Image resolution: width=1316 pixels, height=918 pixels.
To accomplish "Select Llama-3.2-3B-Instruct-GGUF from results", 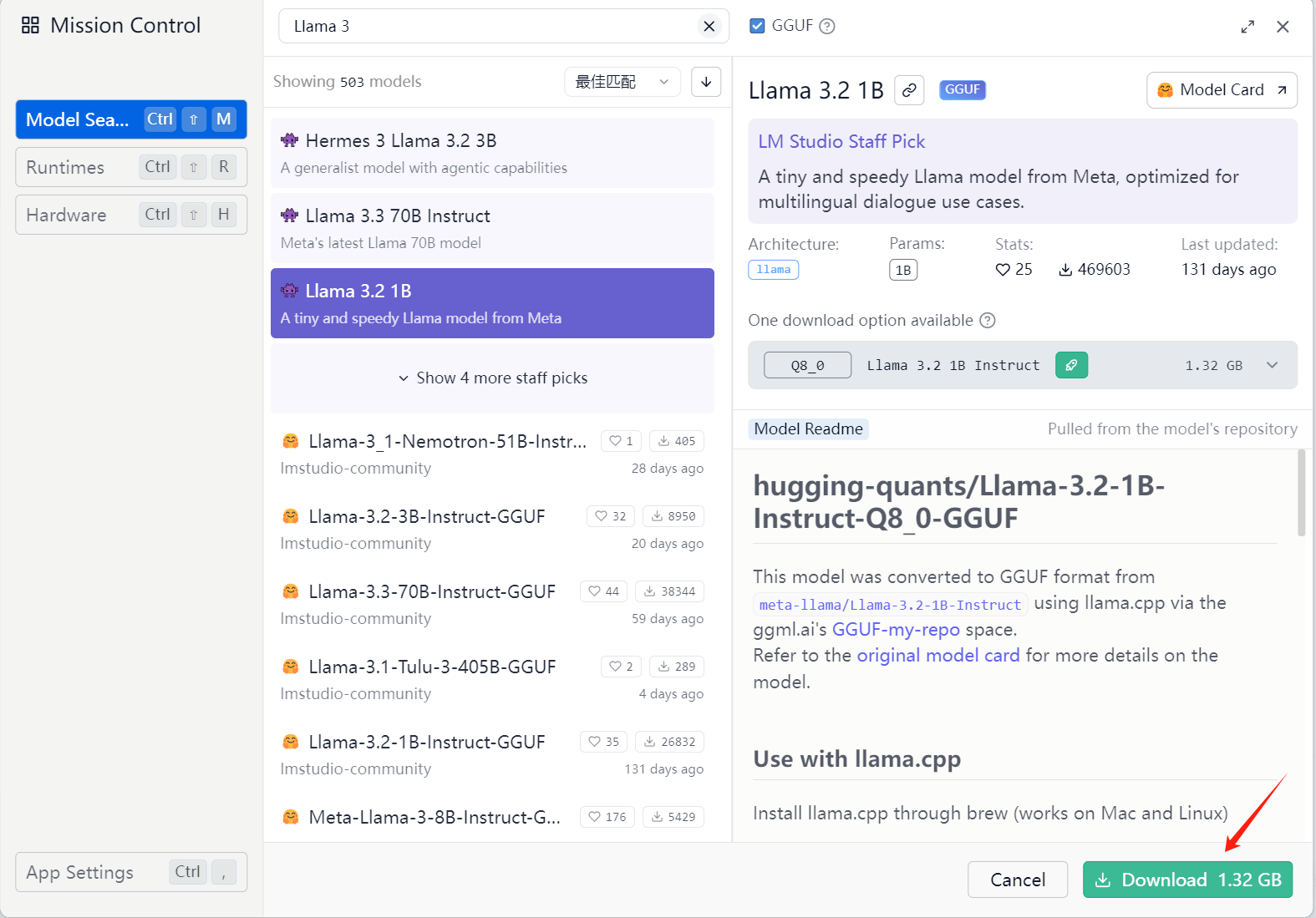I will pos(492,529).
